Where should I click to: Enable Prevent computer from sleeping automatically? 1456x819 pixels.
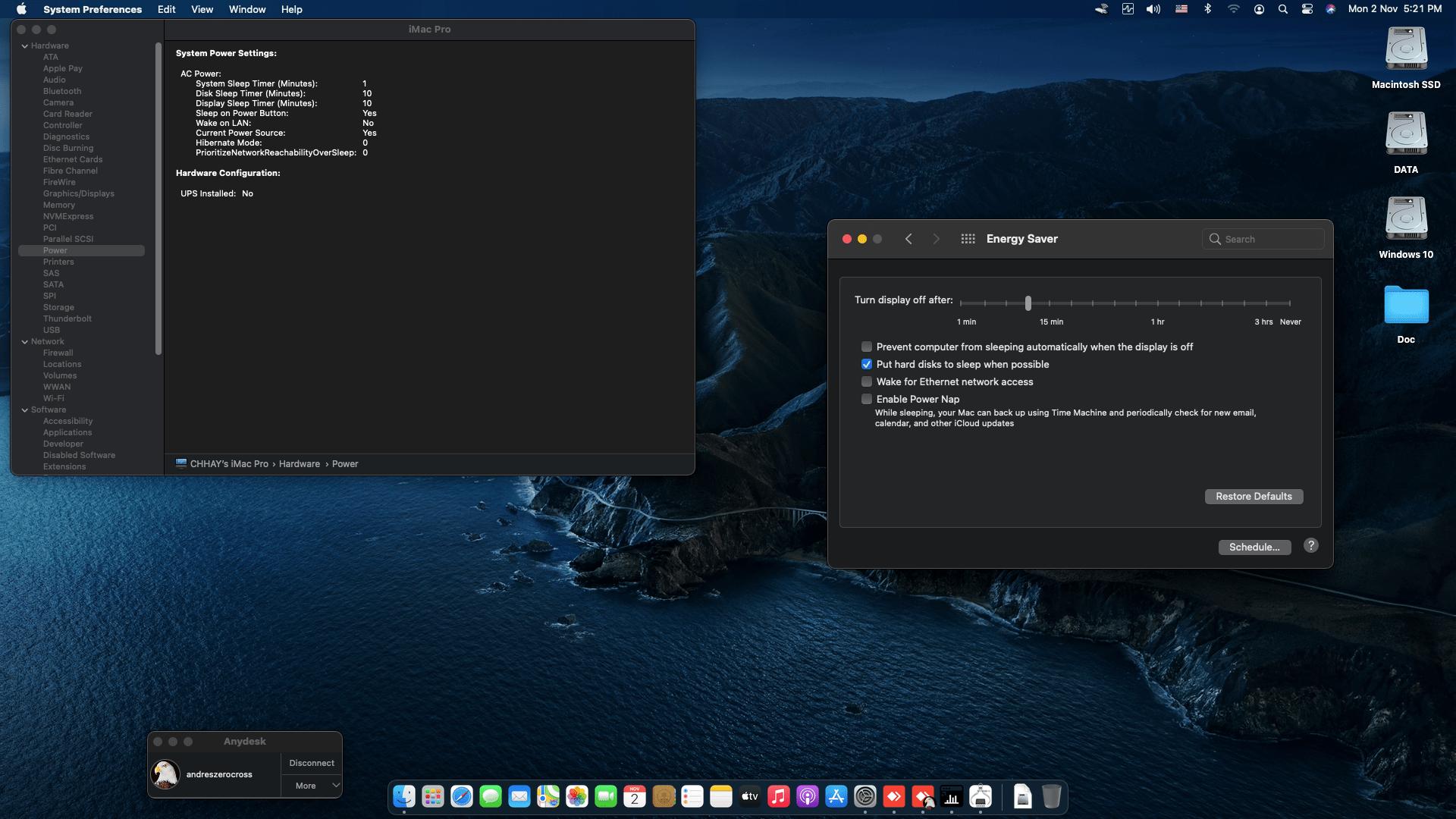[867, 347]
